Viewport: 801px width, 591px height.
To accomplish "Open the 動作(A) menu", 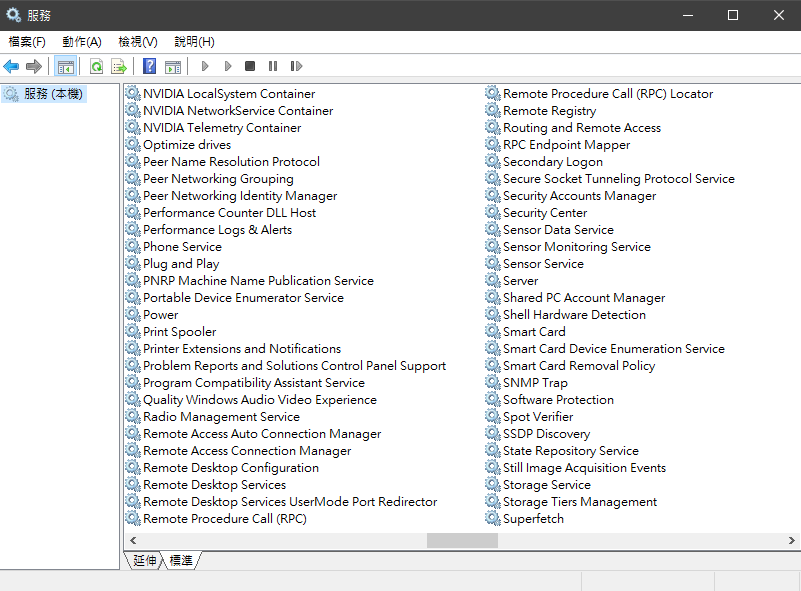I will pyautogui.click(x=82, y=42).
